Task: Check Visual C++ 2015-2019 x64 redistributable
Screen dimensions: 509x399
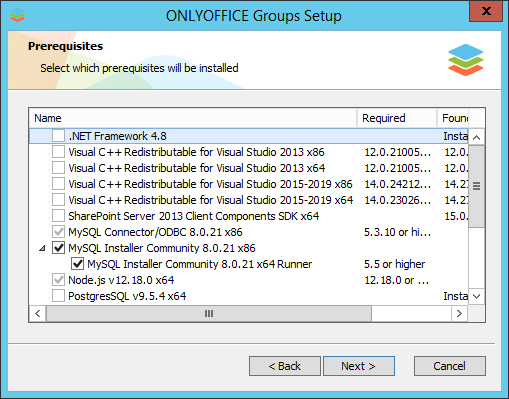Action: point(58,200)
